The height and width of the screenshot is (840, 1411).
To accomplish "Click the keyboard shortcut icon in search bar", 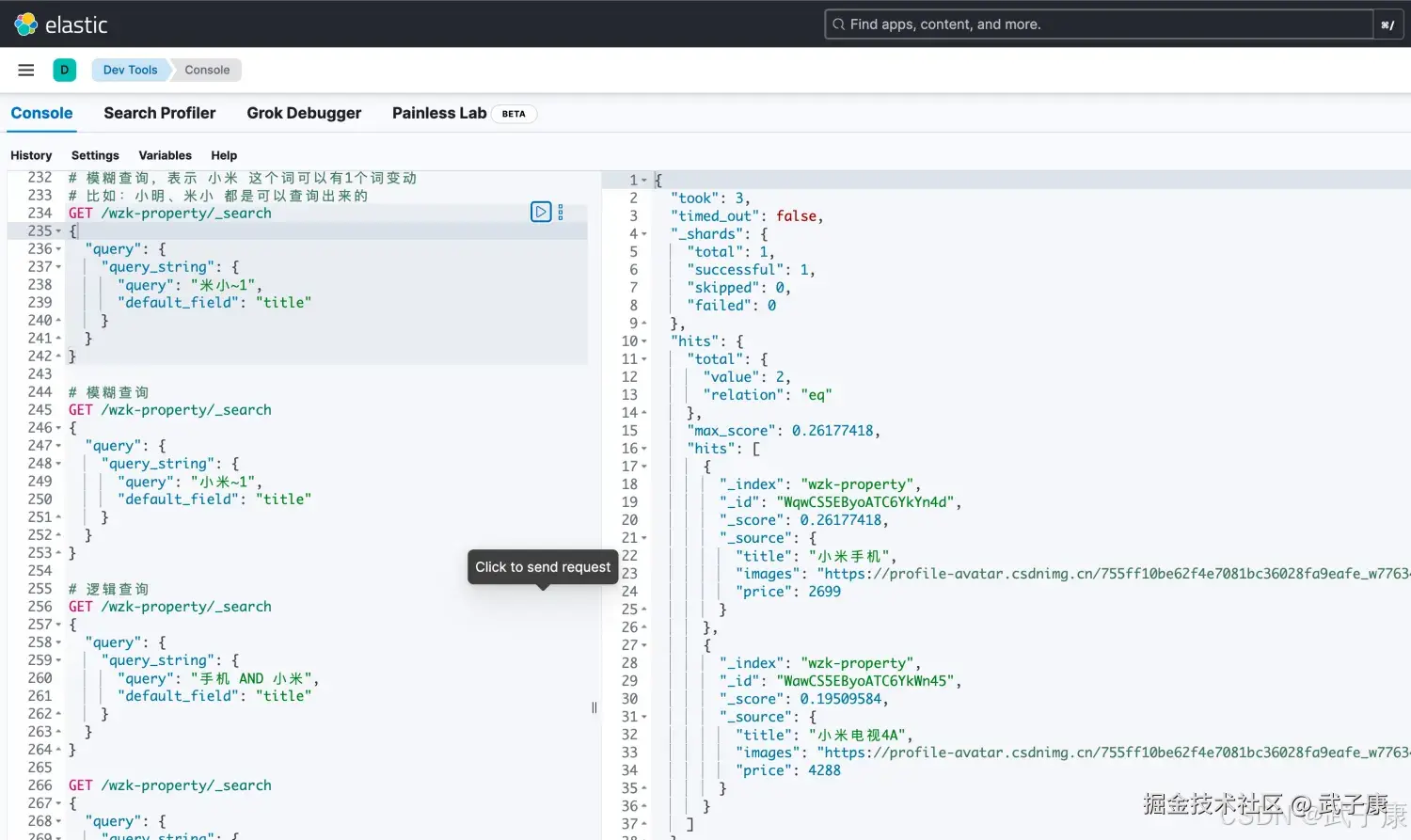I will pos(1387,24).
